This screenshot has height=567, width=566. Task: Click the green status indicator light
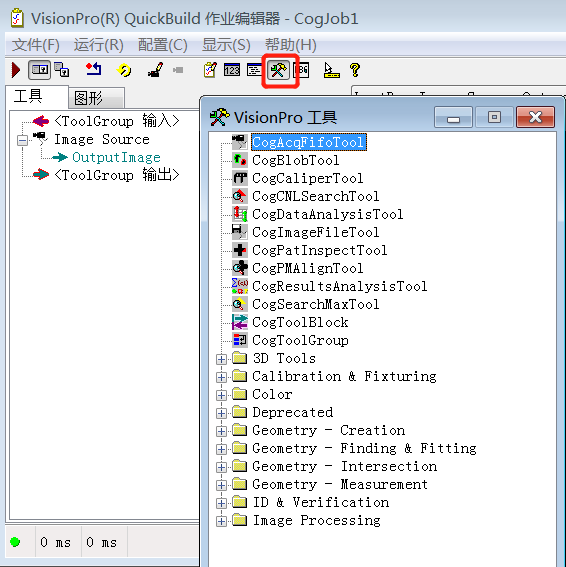tap(15, 542)
